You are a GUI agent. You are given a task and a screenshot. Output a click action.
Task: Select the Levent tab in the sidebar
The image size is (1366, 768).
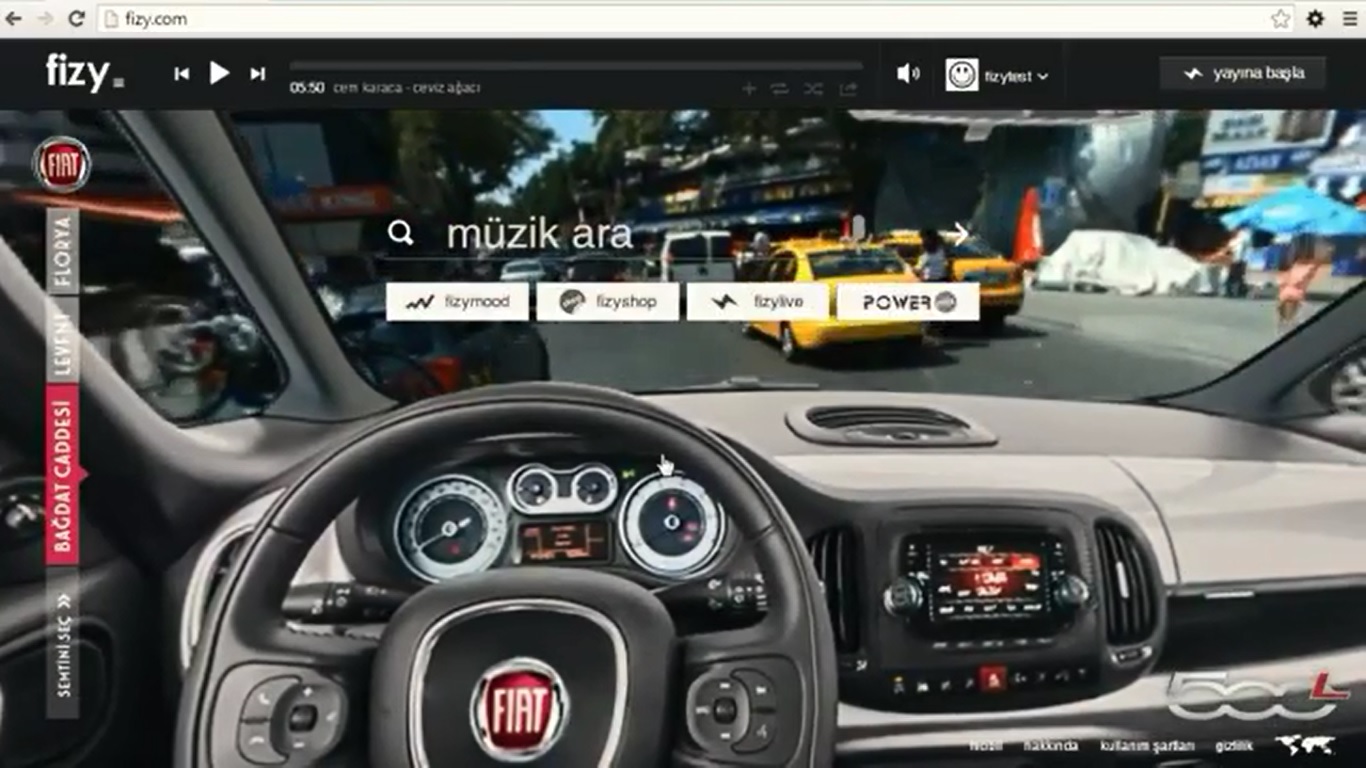[x=62, y=340]
